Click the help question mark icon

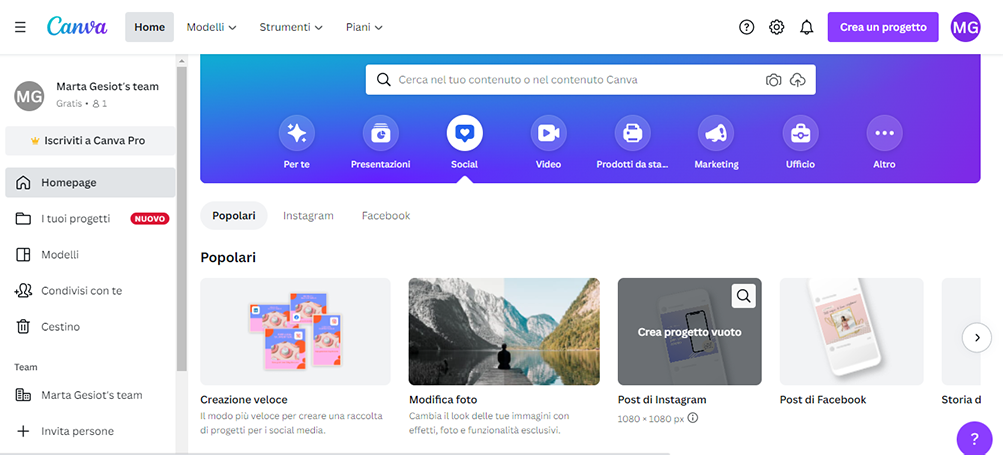(746, 27)
